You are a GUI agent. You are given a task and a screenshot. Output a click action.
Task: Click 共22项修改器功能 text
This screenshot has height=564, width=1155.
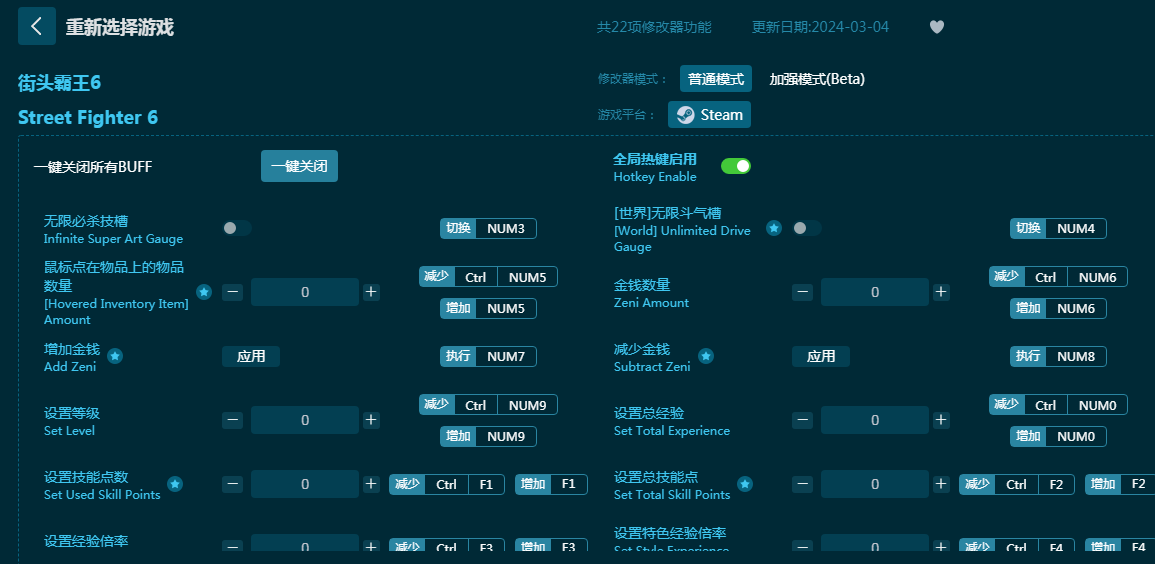click(654, 27)
